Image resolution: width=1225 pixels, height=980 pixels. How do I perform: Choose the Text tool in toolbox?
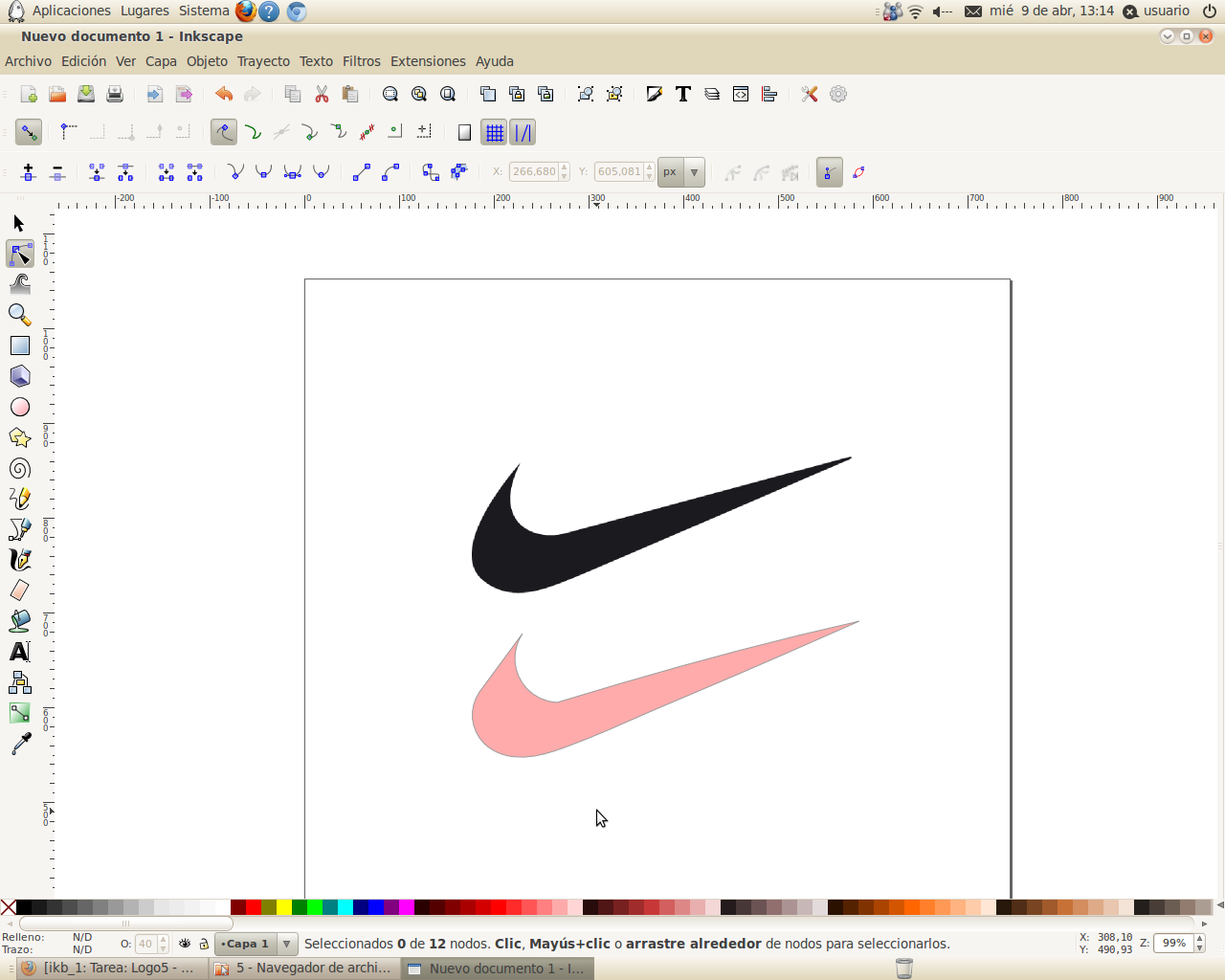[x=19, y=652]
